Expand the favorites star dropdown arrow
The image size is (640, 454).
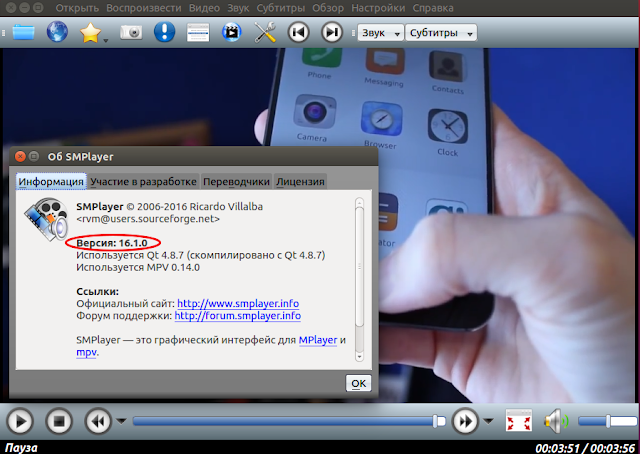[106, 40]
